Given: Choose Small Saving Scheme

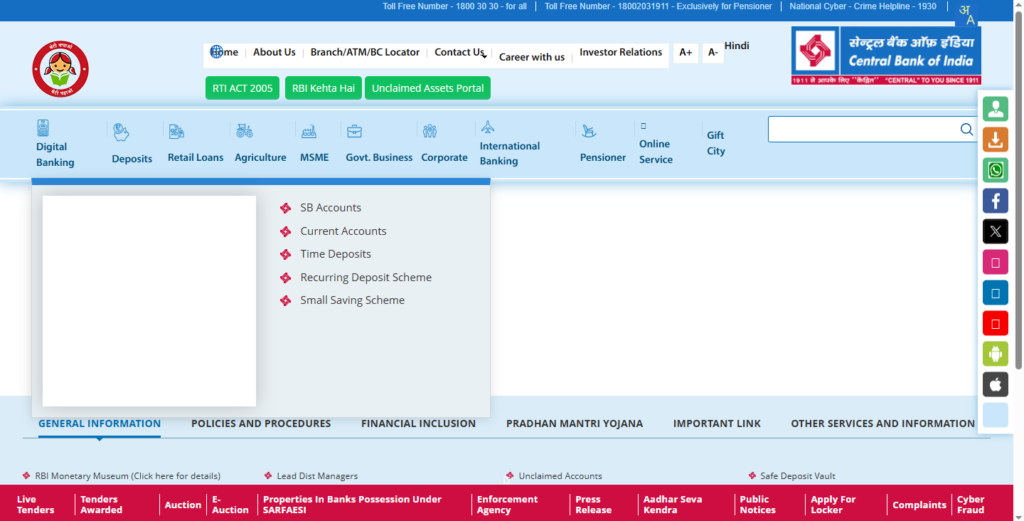Looking at the screenshot, I should click(x=352, y=300).
